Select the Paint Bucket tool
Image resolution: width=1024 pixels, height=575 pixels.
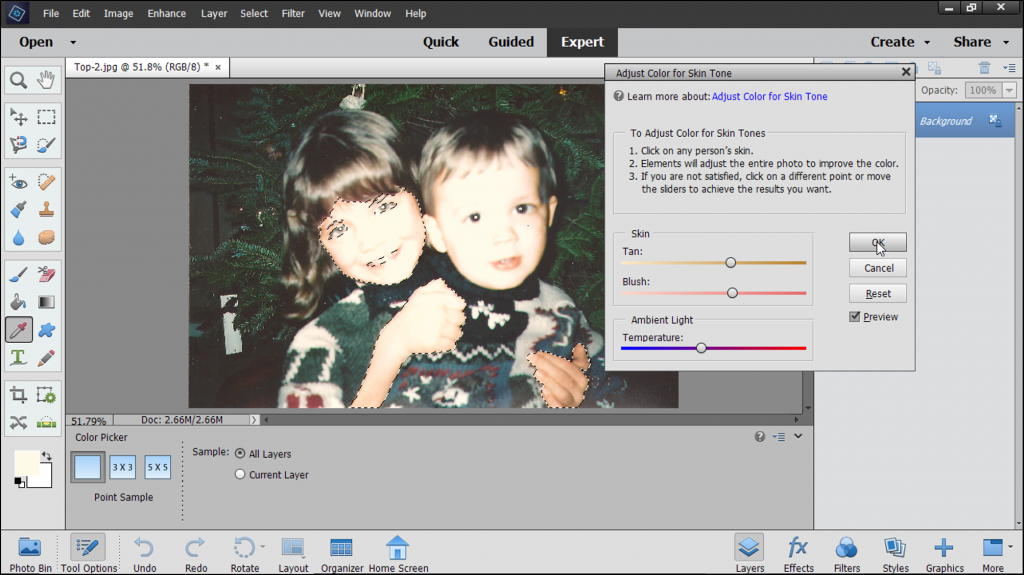click(x=18, y=302)
